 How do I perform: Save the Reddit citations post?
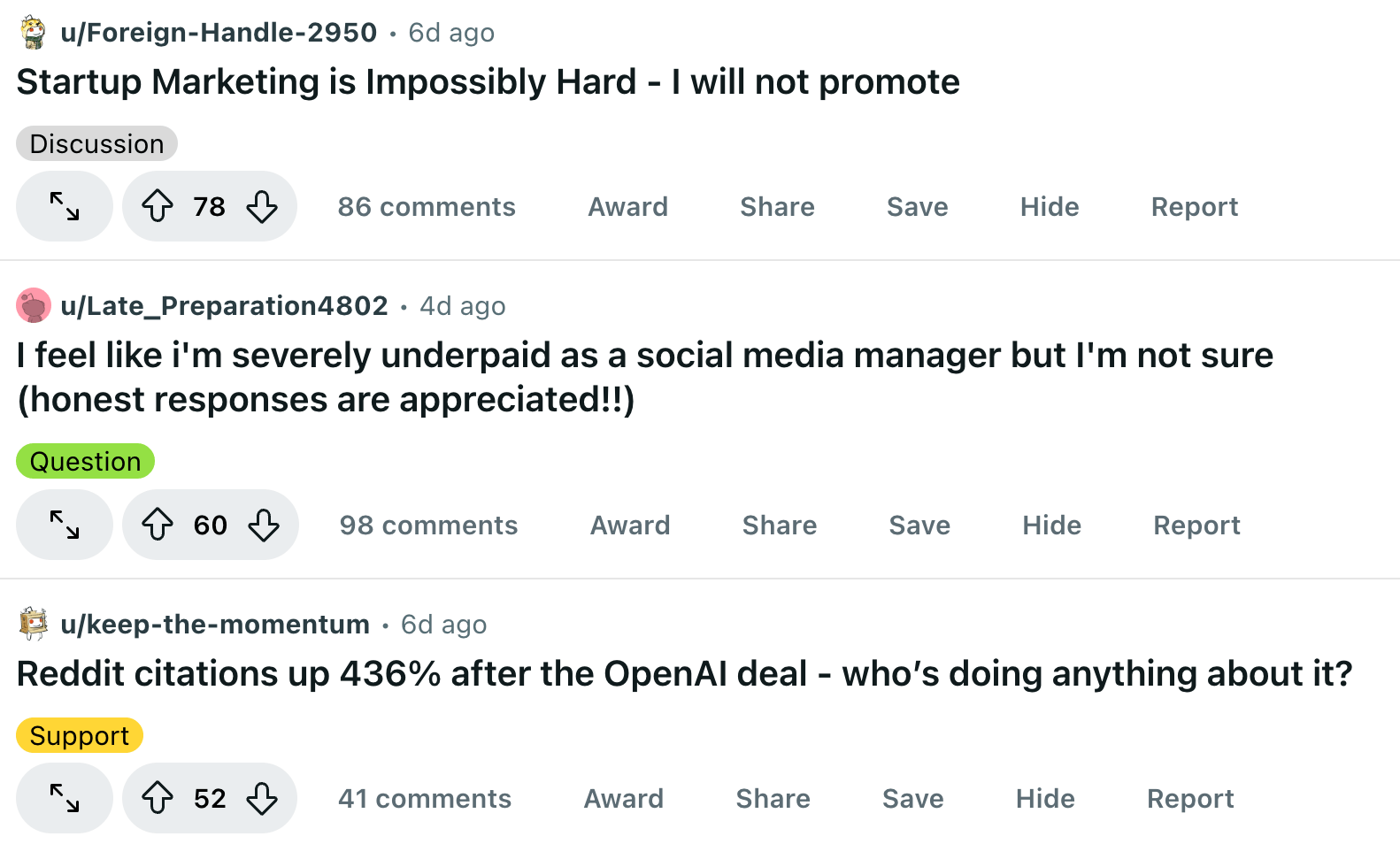pyautogui.click(x=912, y=798)
